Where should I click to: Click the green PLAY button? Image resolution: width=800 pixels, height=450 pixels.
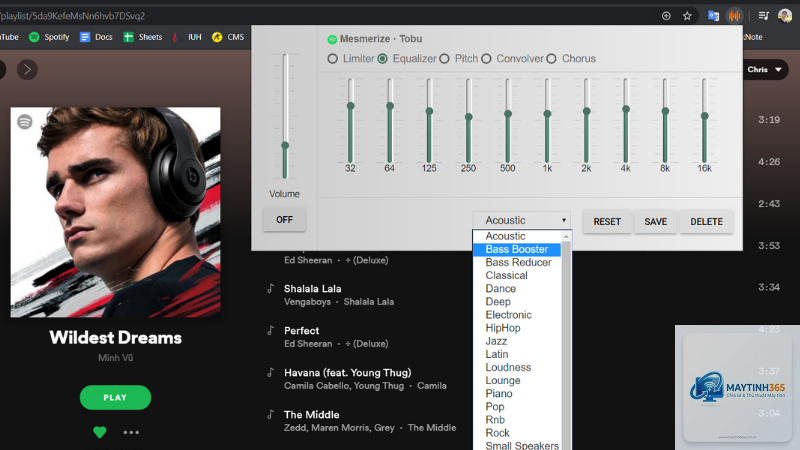pos(115,397)
